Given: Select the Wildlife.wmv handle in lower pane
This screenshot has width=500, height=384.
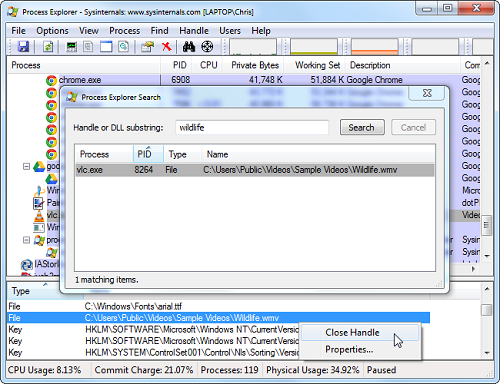Looking at the screenshot, I should point(219,318).
